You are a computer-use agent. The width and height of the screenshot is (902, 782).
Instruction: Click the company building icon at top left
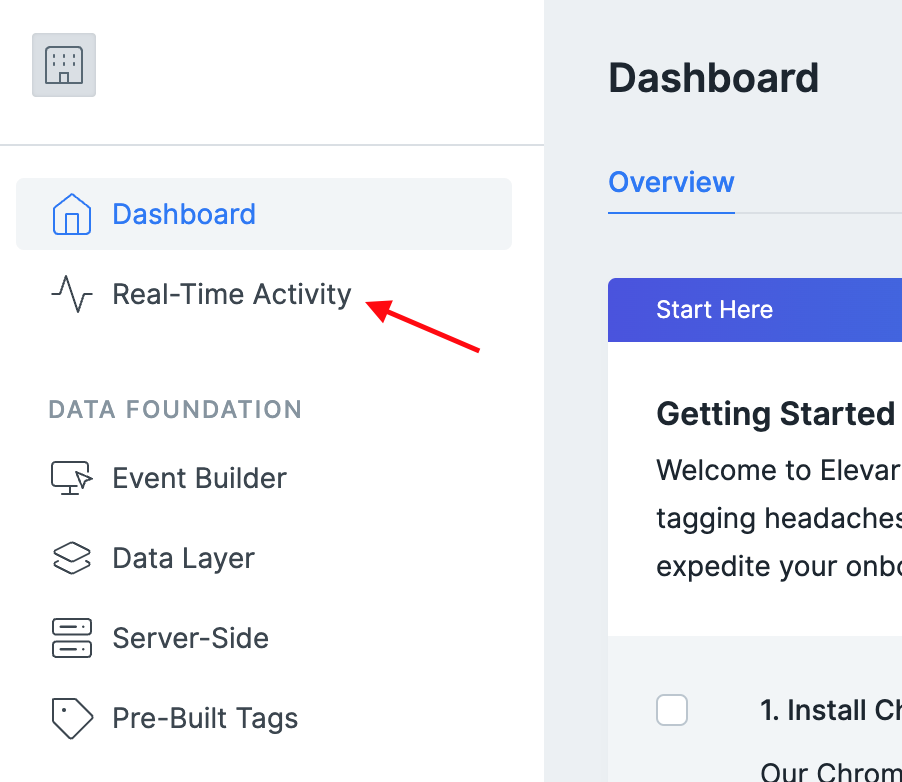[x=63, y=64]
